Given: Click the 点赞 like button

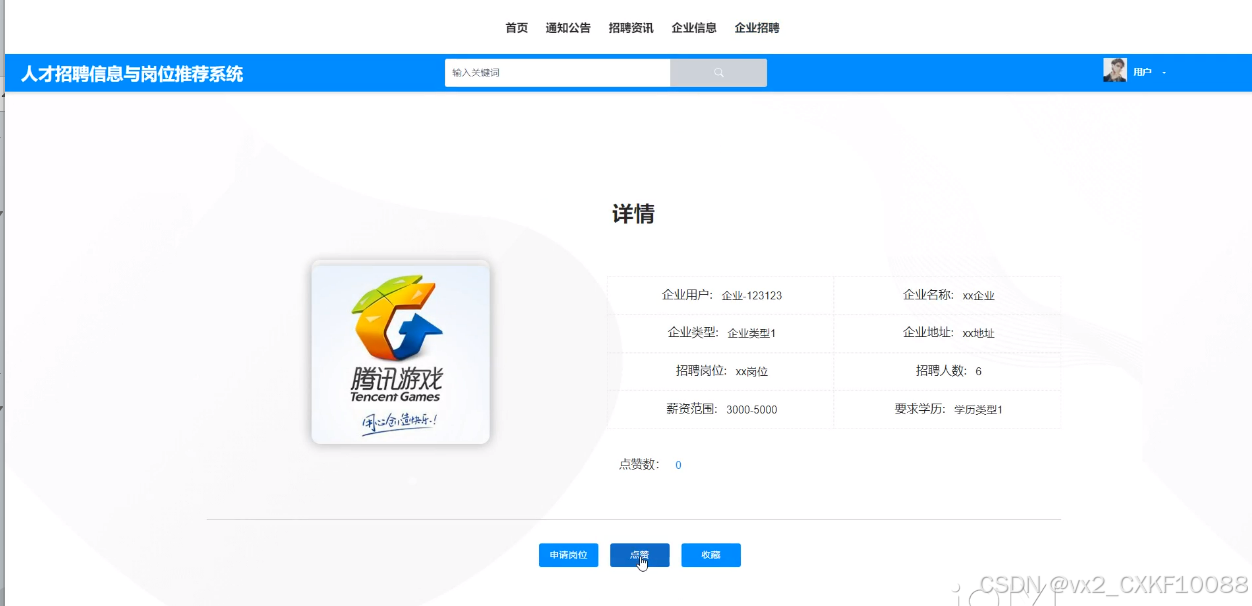Looking at the screenshot, I should coord(639,555).
